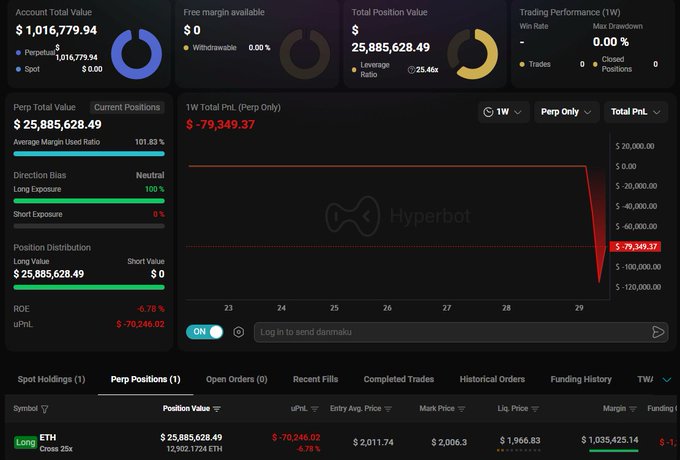Click the Closed Positions legend entry
The image size is (680, 460).
pyautogui.click(x=625, y=64)
